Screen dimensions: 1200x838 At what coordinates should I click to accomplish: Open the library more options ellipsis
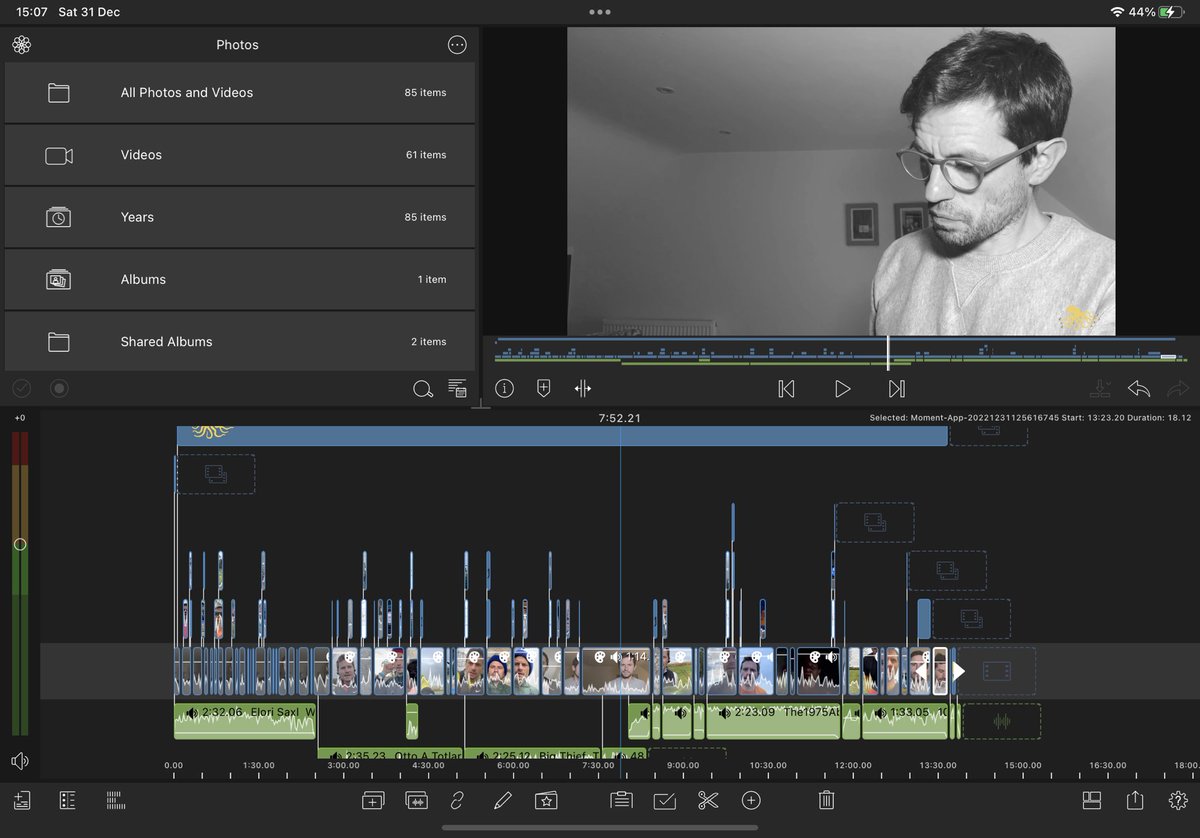[457, 45]
